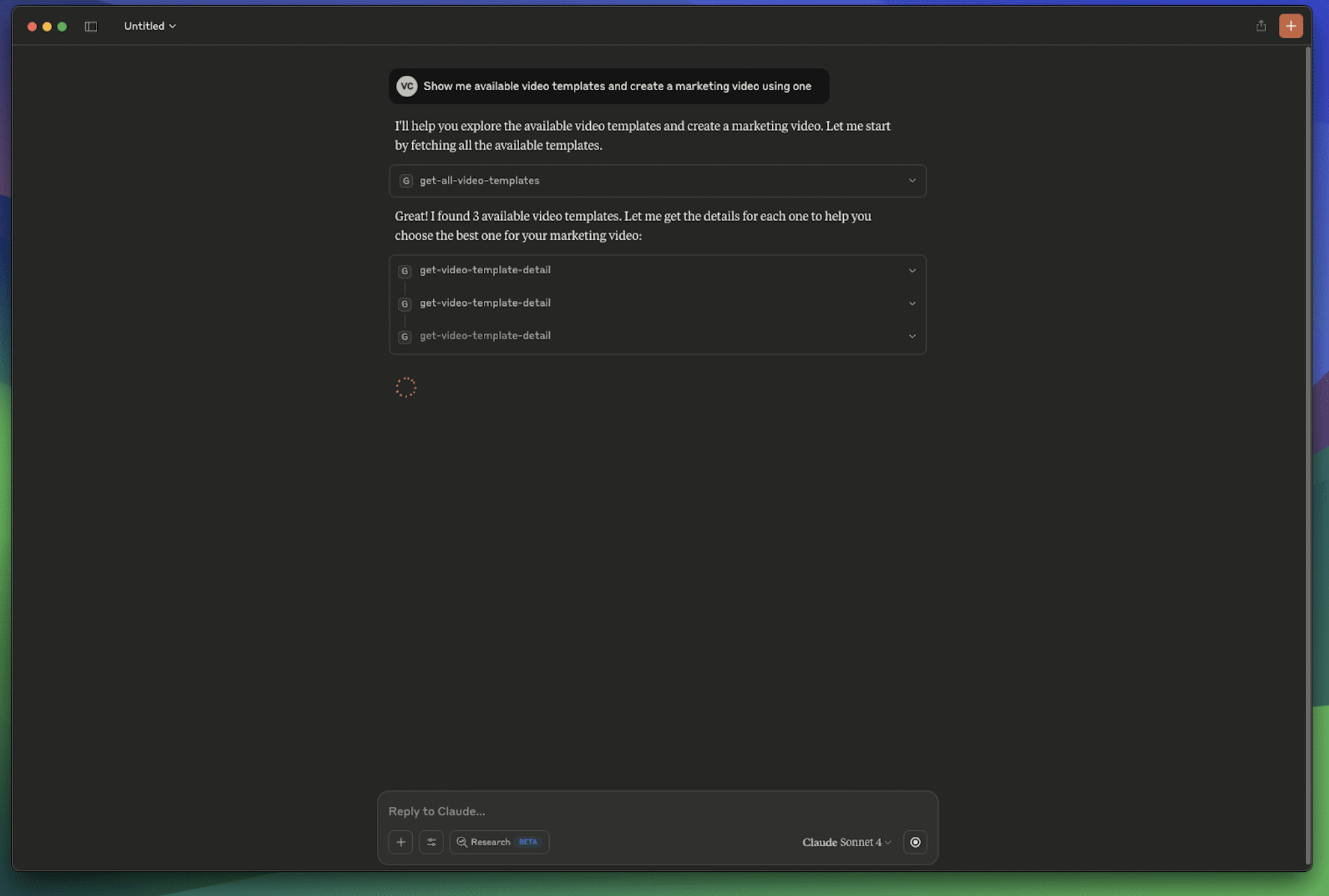
Task: Open the tools configuration sliders icon
Action: (x=431, y=842)
